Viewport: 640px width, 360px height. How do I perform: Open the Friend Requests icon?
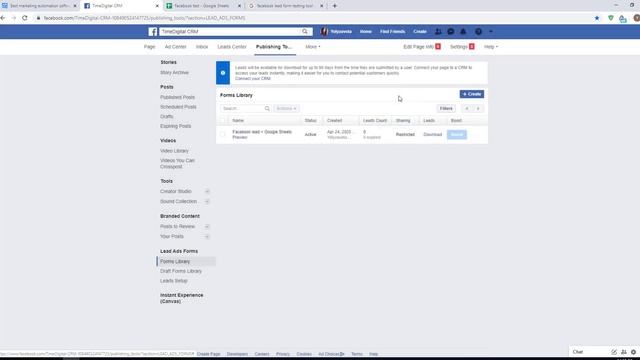(438, 31)
